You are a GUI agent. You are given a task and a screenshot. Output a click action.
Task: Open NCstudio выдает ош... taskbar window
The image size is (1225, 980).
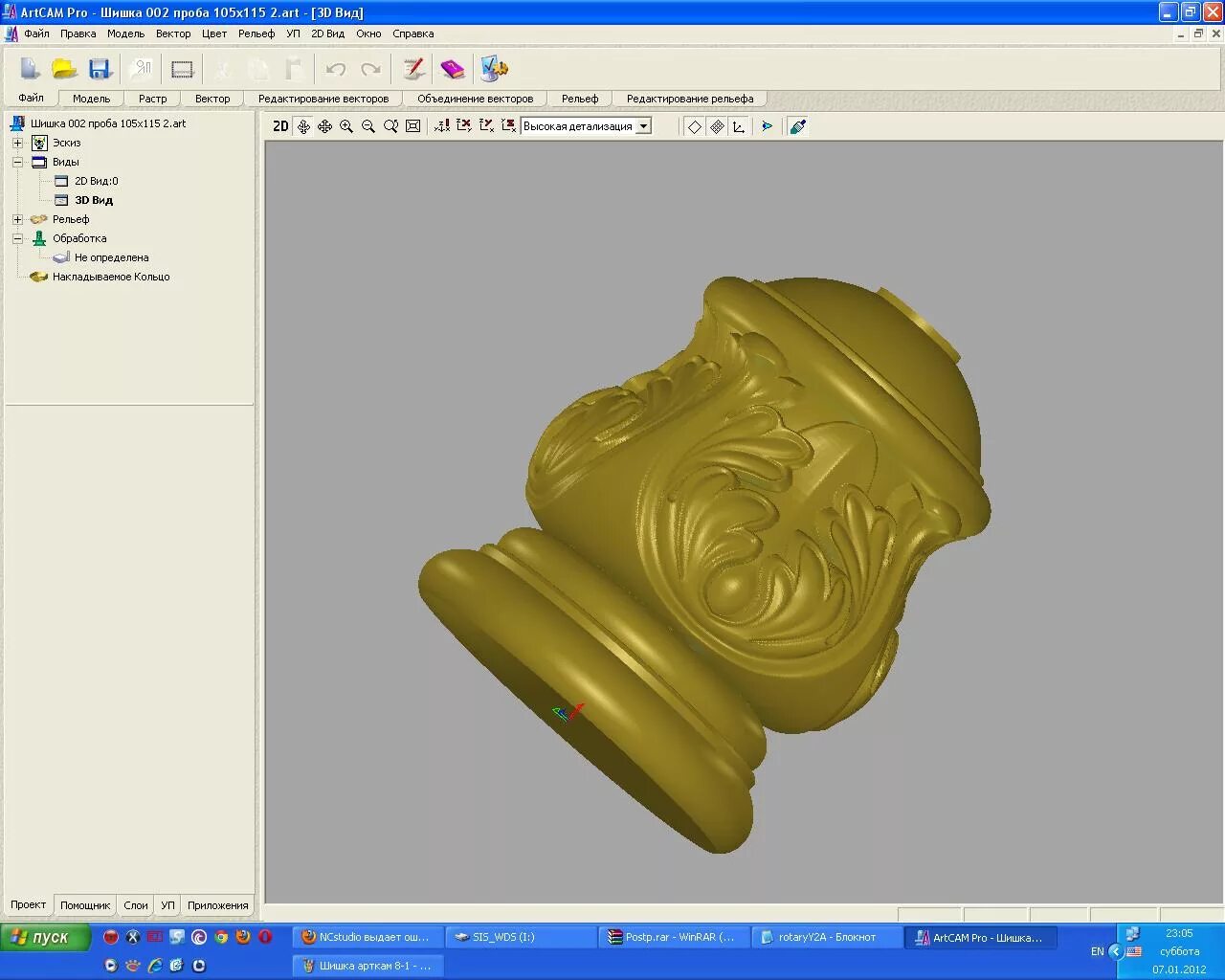[x=367, y=937]
